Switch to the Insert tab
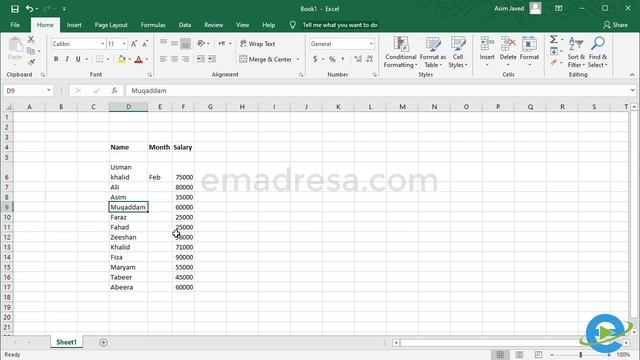This screenshot has width=640, height=360. click(x=74, y=25)
